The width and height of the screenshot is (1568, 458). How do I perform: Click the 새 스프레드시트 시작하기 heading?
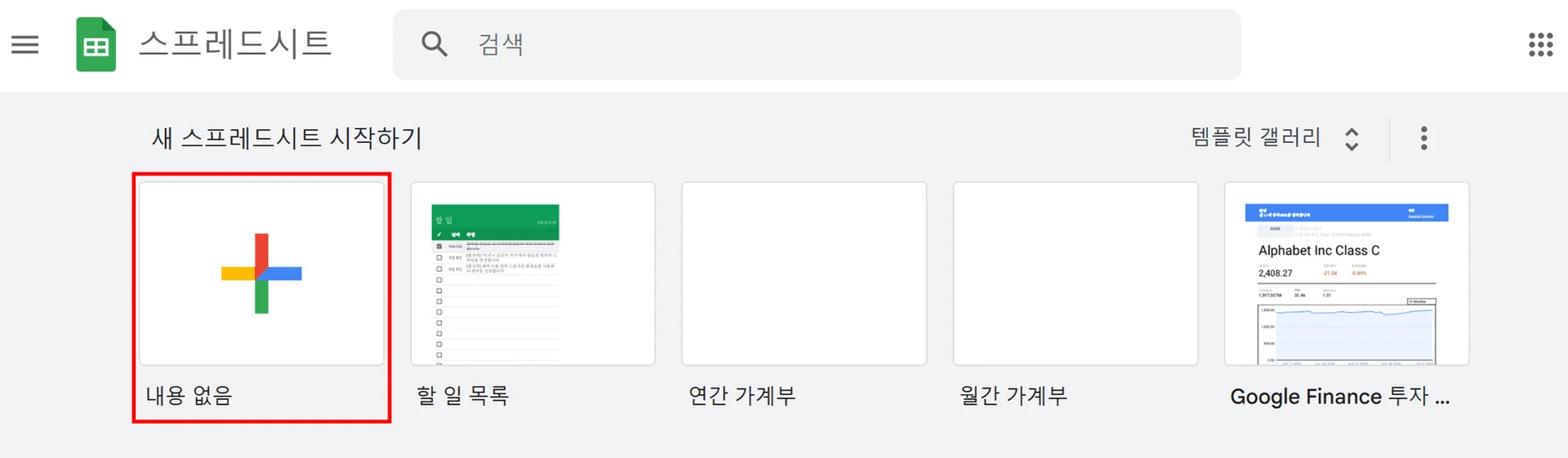click(287, 138)
